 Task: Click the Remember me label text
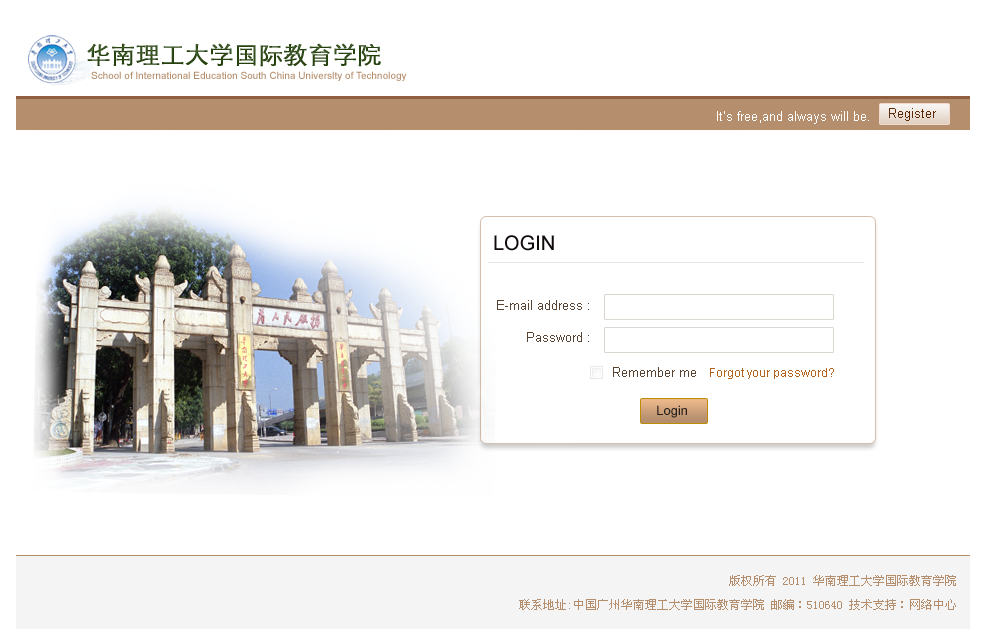[654, 373]
